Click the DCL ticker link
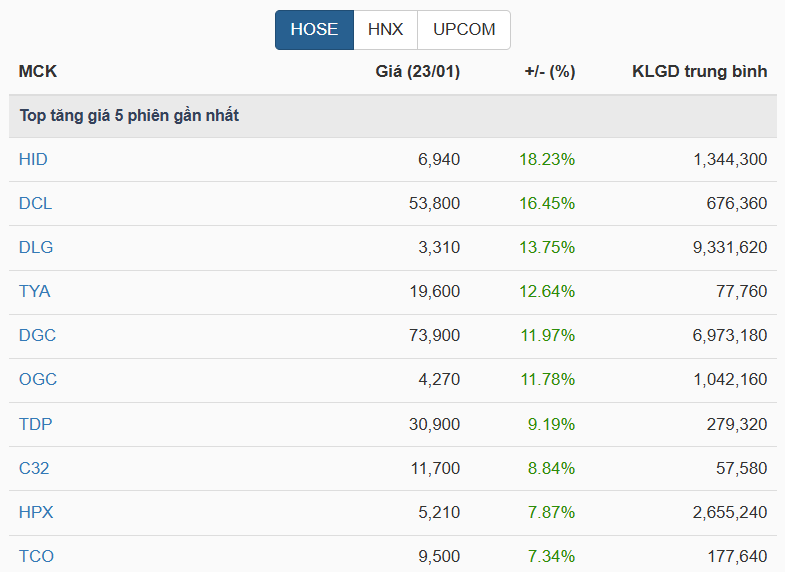The image size is (785, 572). [35, 203]
